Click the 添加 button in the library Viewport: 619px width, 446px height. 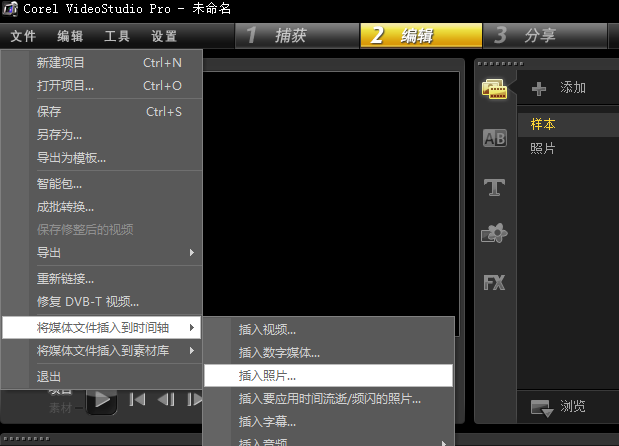click(572, 88)
